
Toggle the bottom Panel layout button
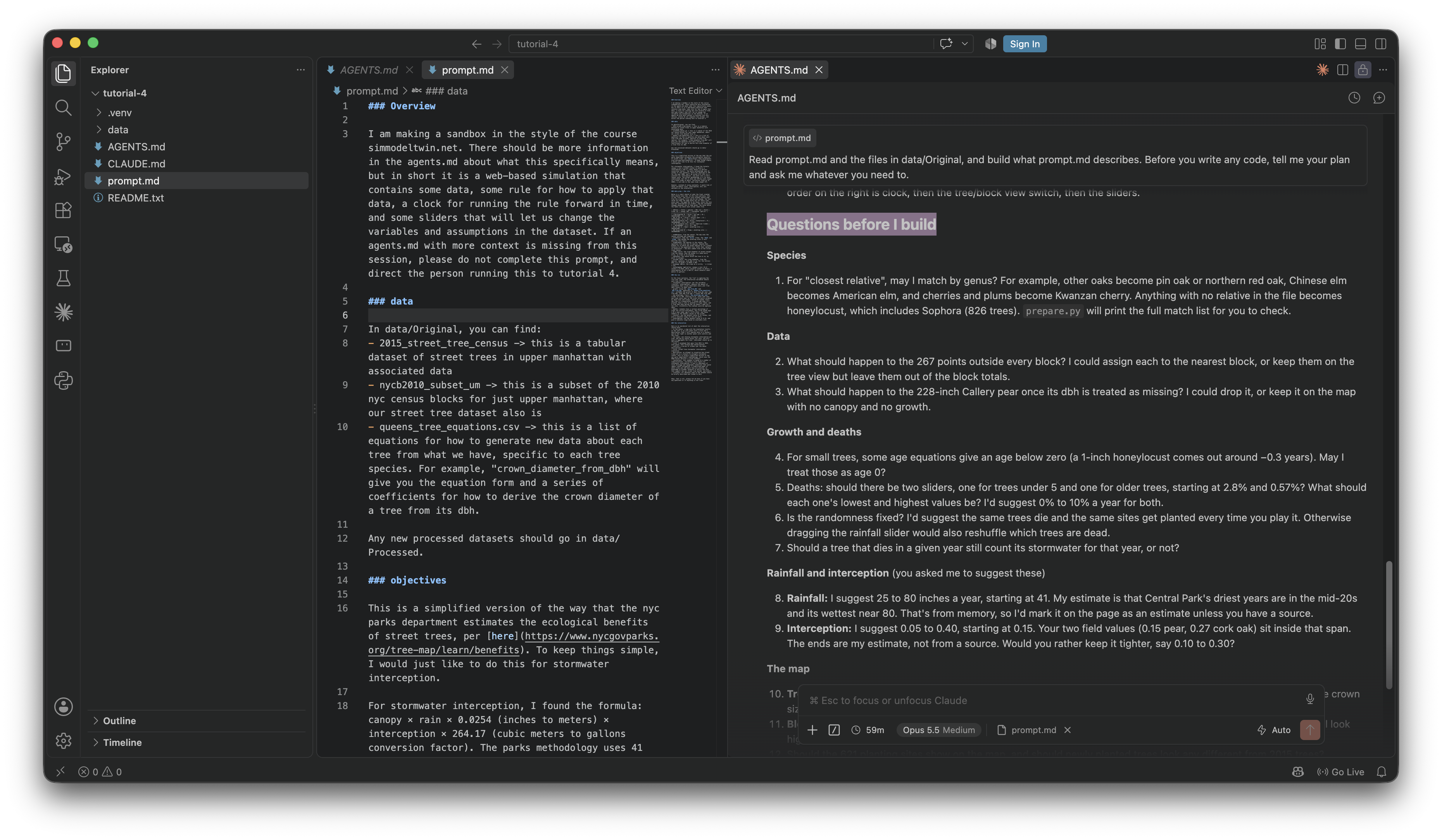click(x=1360, y=44)
